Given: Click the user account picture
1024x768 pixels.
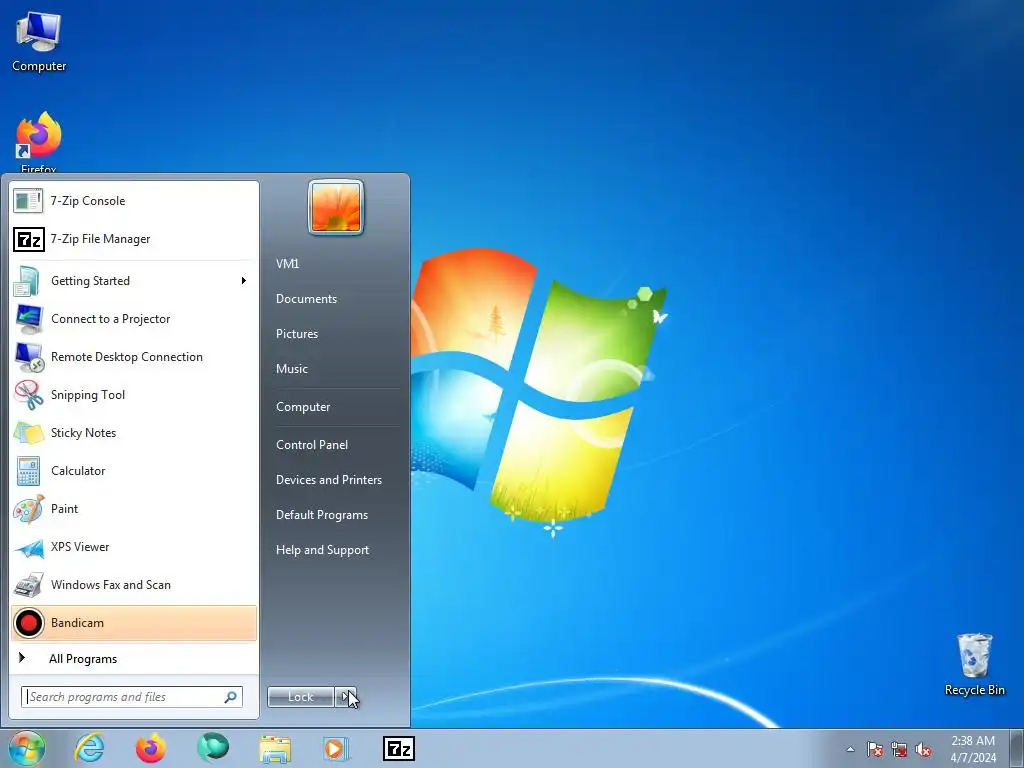Looking at the screenshot, I should (x=336, y=207).
